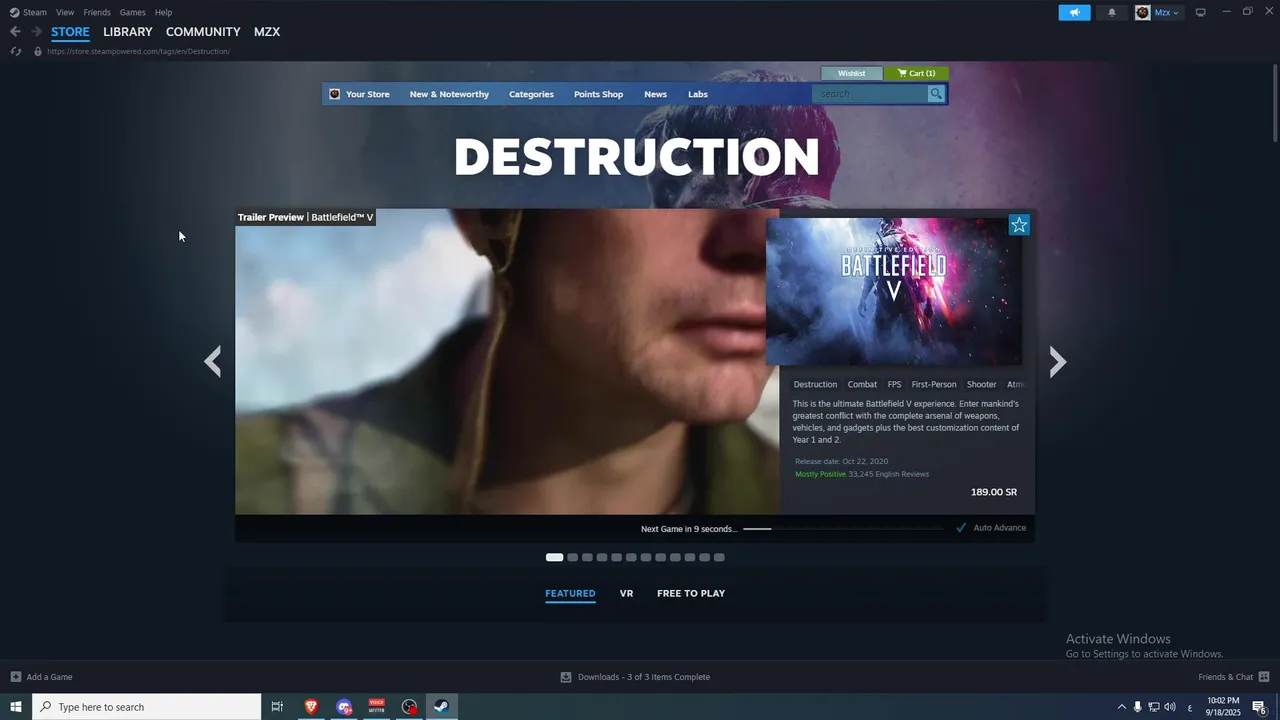Expand the Your Store menu
This screenshot has width=1280, height=720.
point(367,94)
